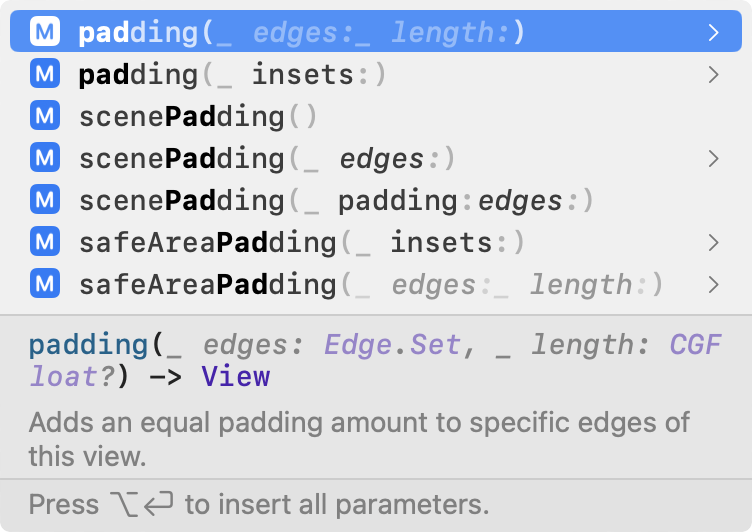752x532 pixels.
Task: Open the Edge.Set type link in signature
Action: point(392,346)
